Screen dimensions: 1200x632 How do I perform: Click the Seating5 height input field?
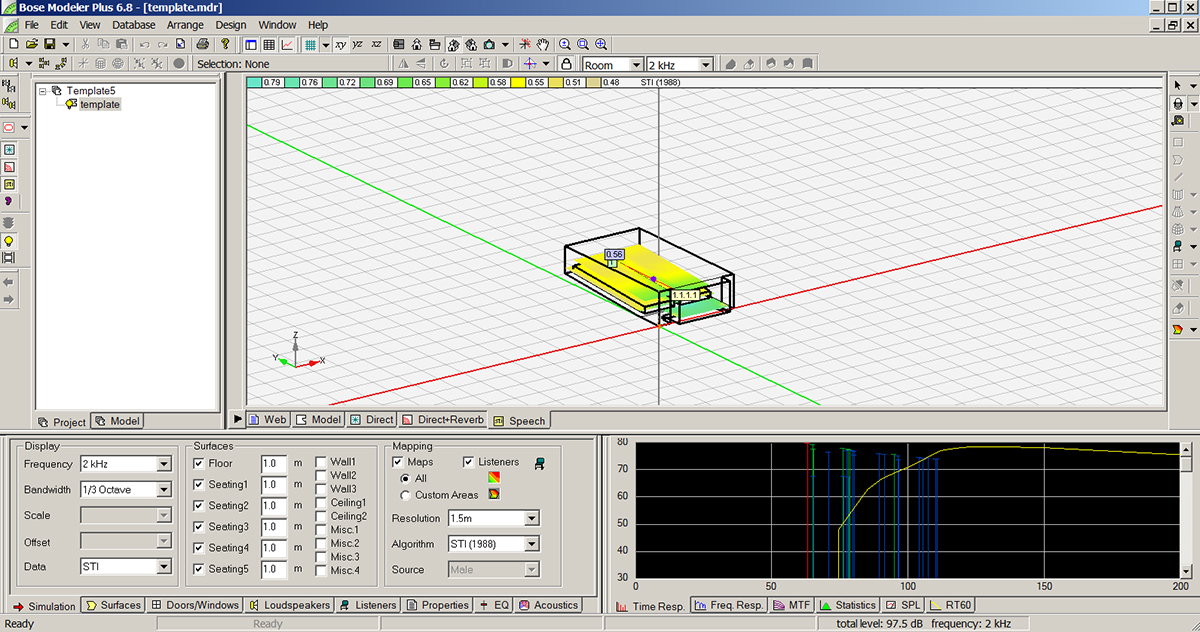273,569
